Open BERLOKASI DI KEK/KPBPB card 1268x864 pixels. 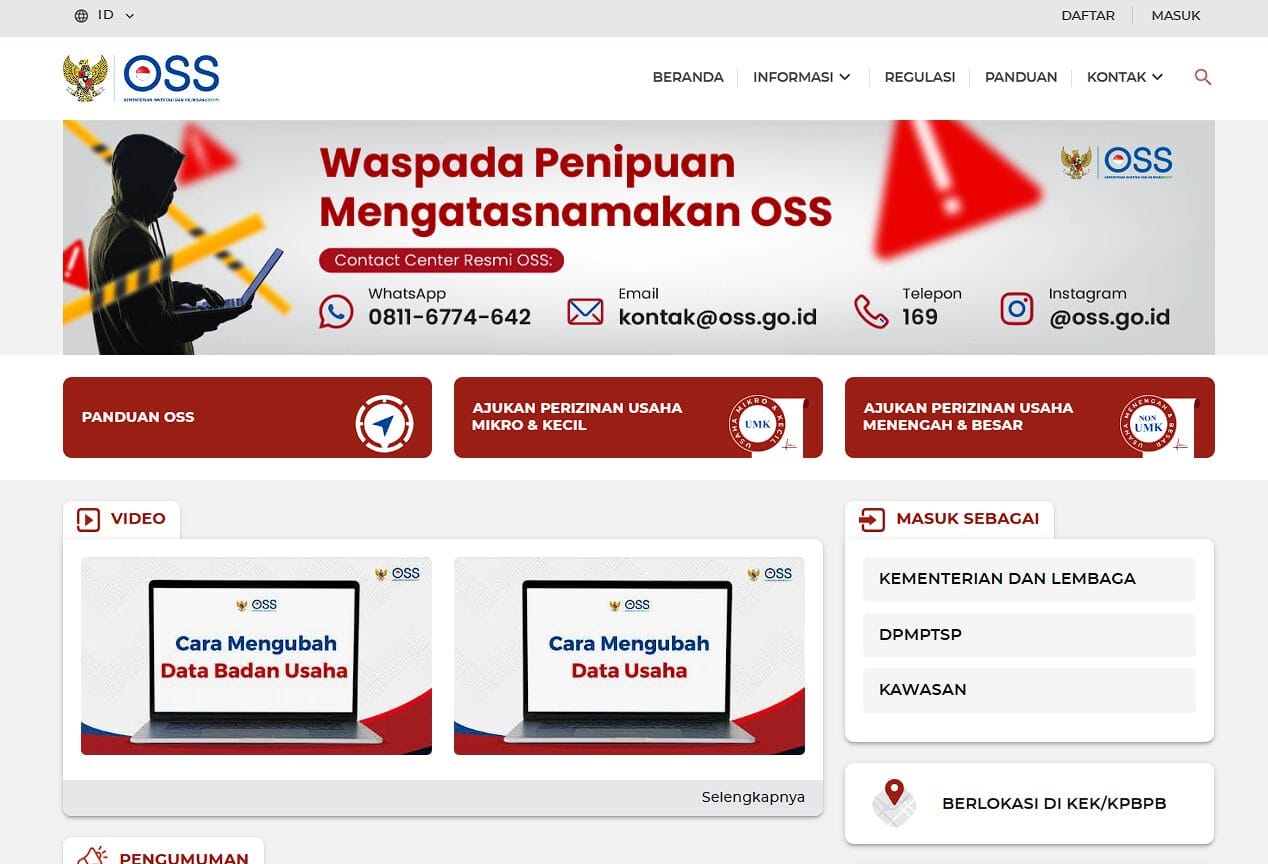(1029, 804)
